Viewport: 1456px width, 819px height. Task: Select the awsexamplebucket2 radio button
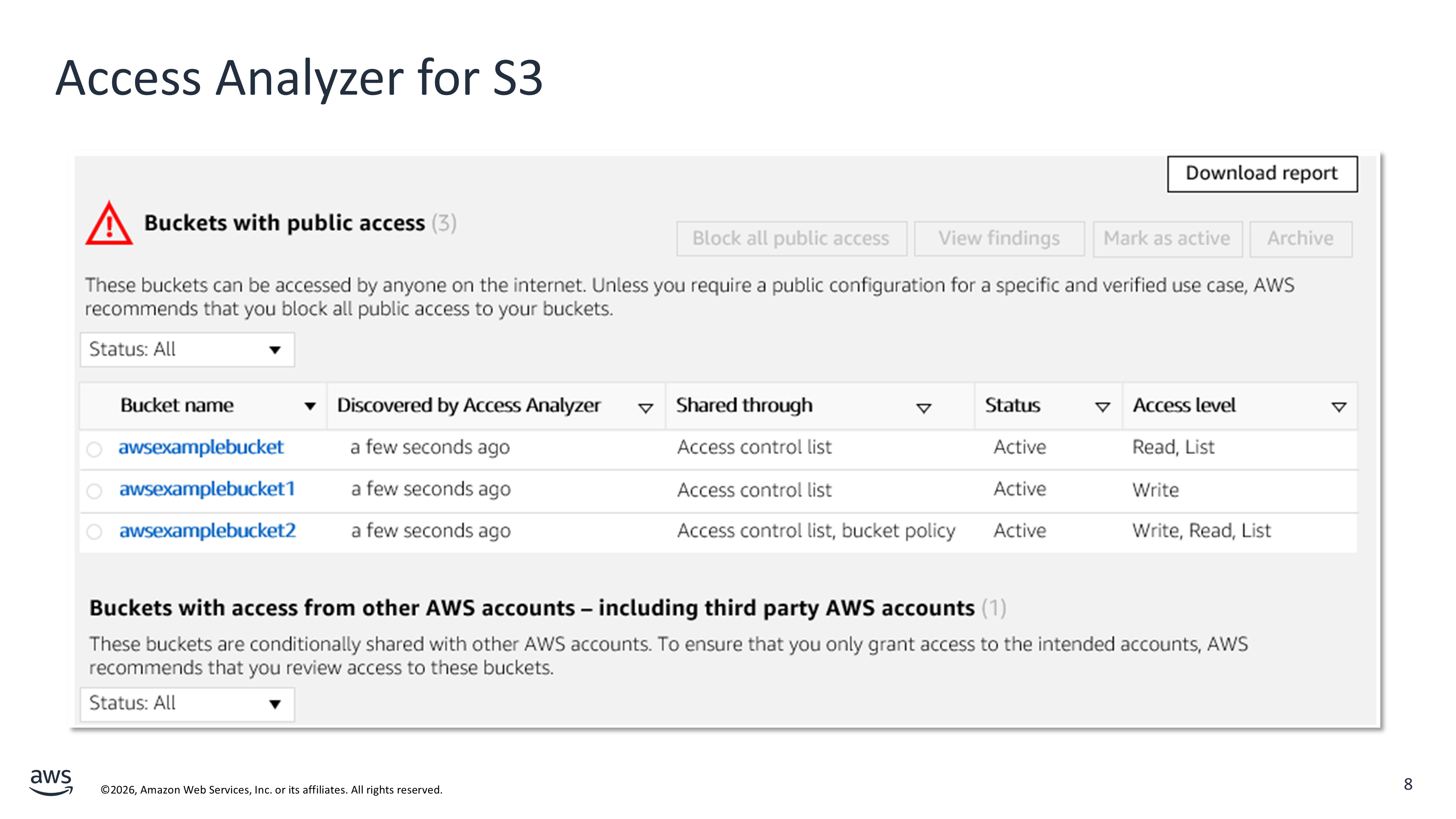pos(94,532)
